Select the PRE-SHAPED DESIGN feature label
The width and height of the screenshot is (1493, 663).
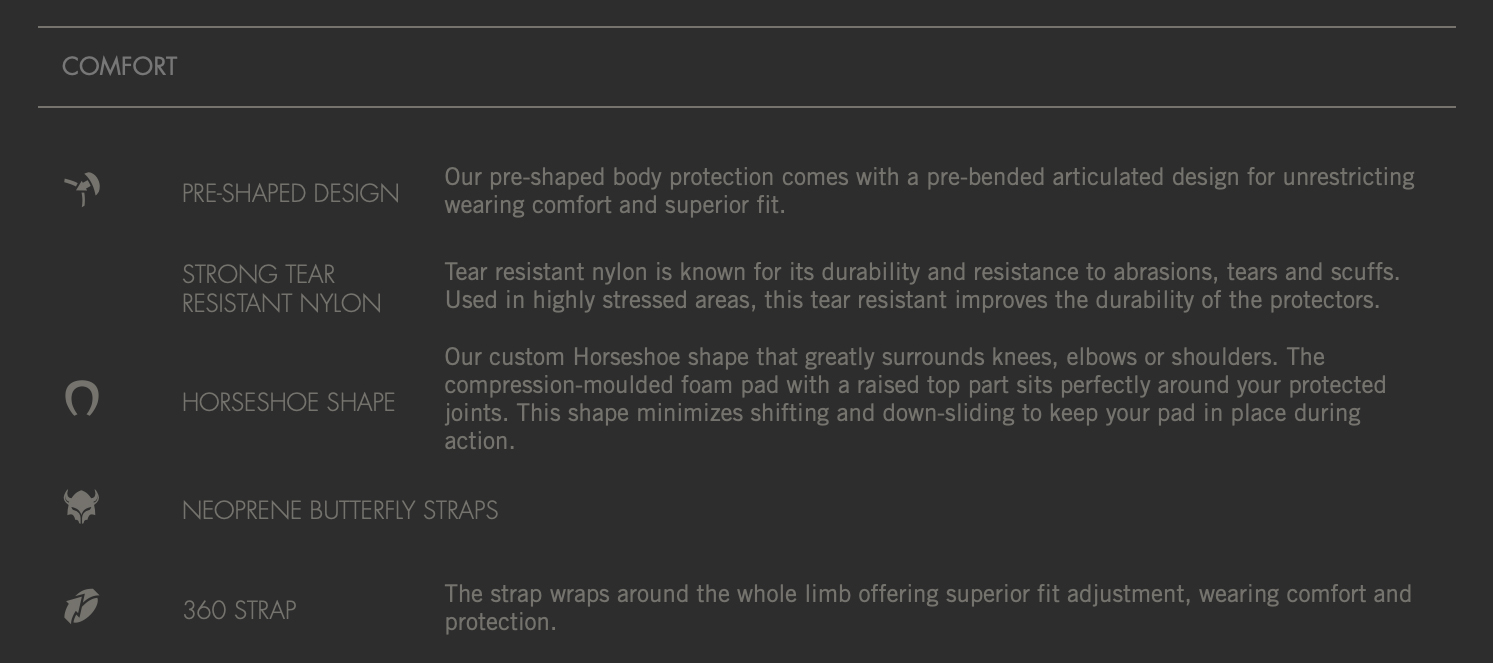(x=290, y=194)
